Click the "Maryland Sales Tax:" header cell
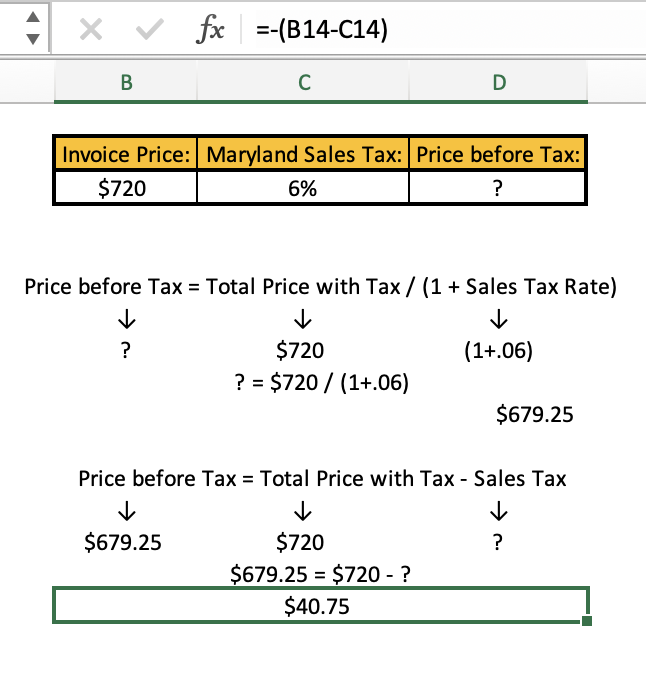The image size is (646, 674). point(304,156)
